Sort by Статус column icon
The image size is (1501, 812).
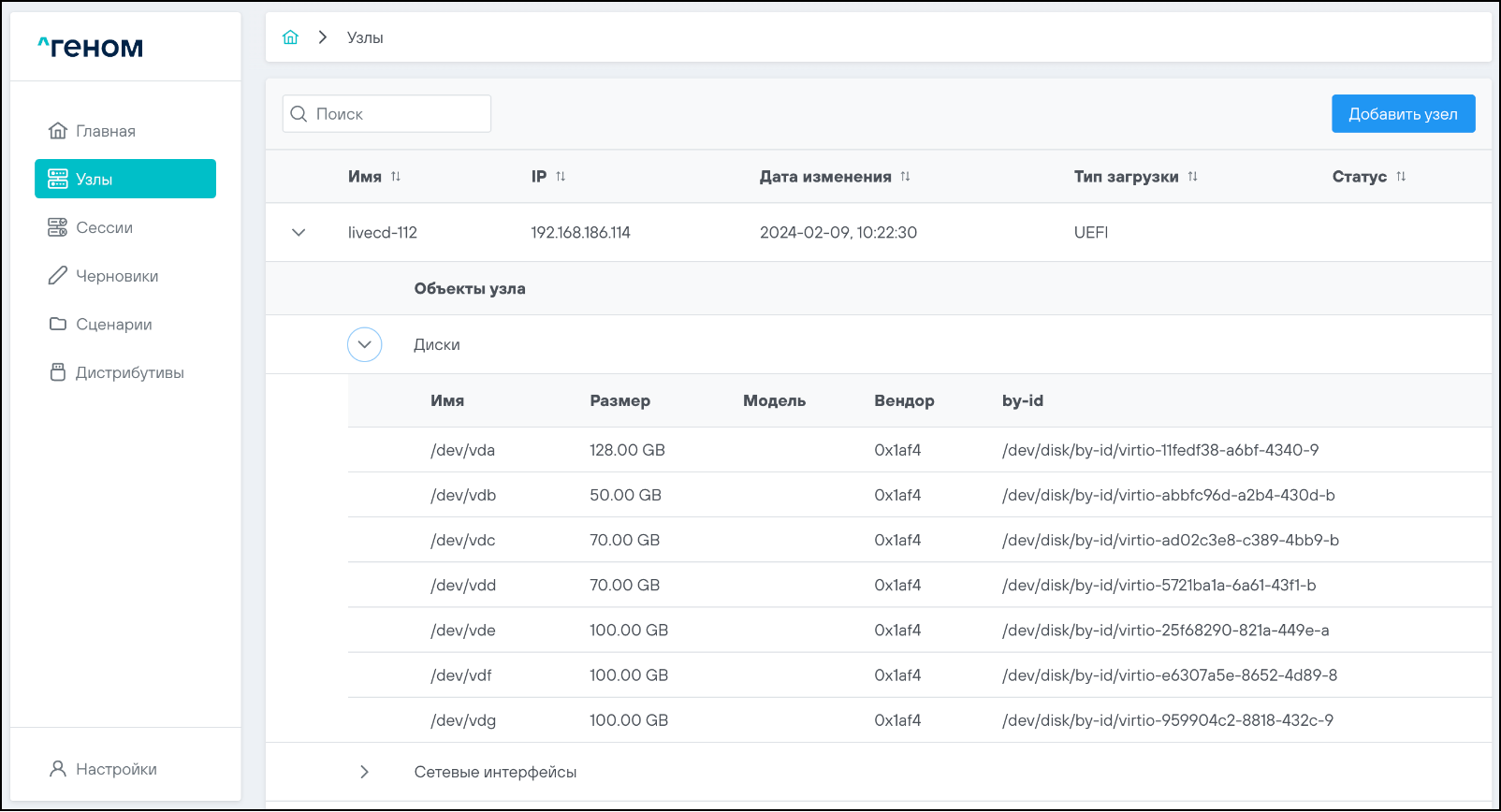tap(1401, 177)
